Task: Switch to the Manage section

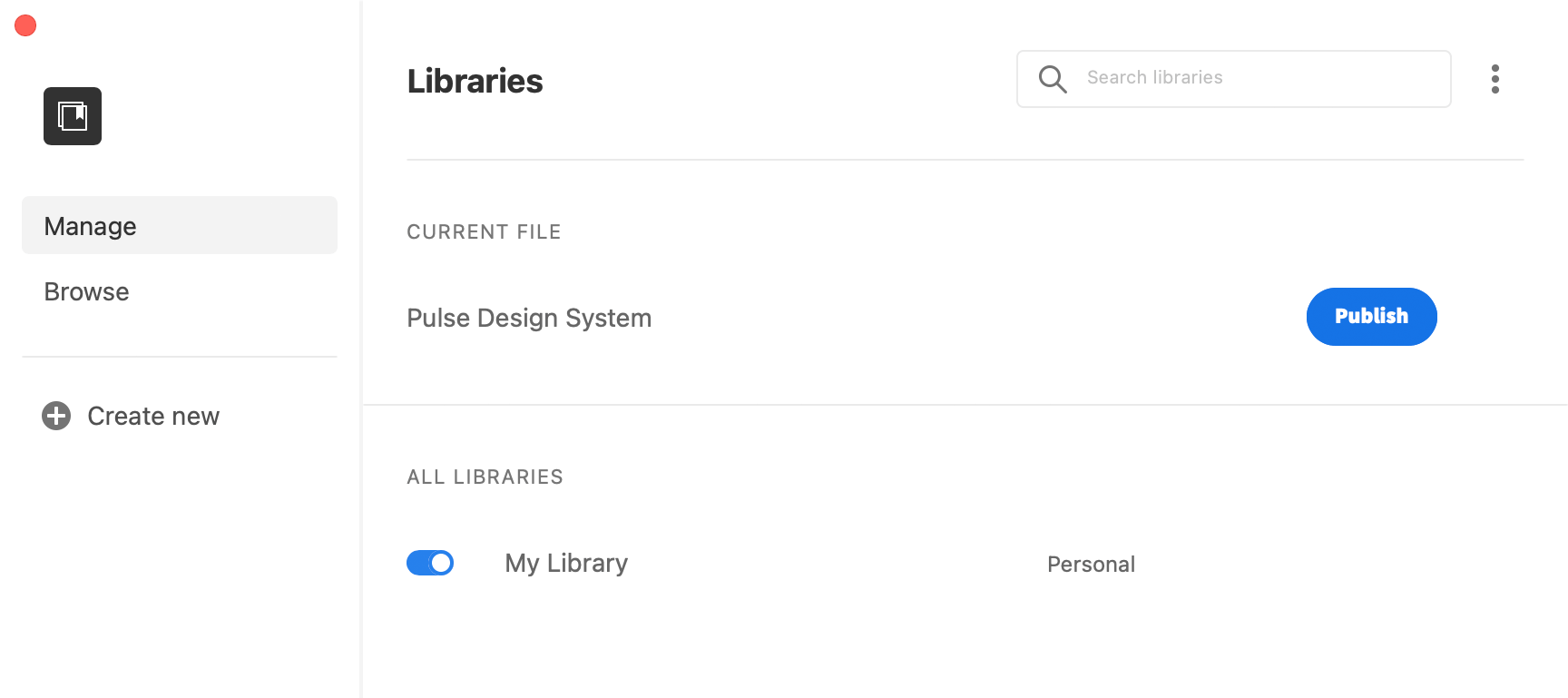Action: pos(89,225)
